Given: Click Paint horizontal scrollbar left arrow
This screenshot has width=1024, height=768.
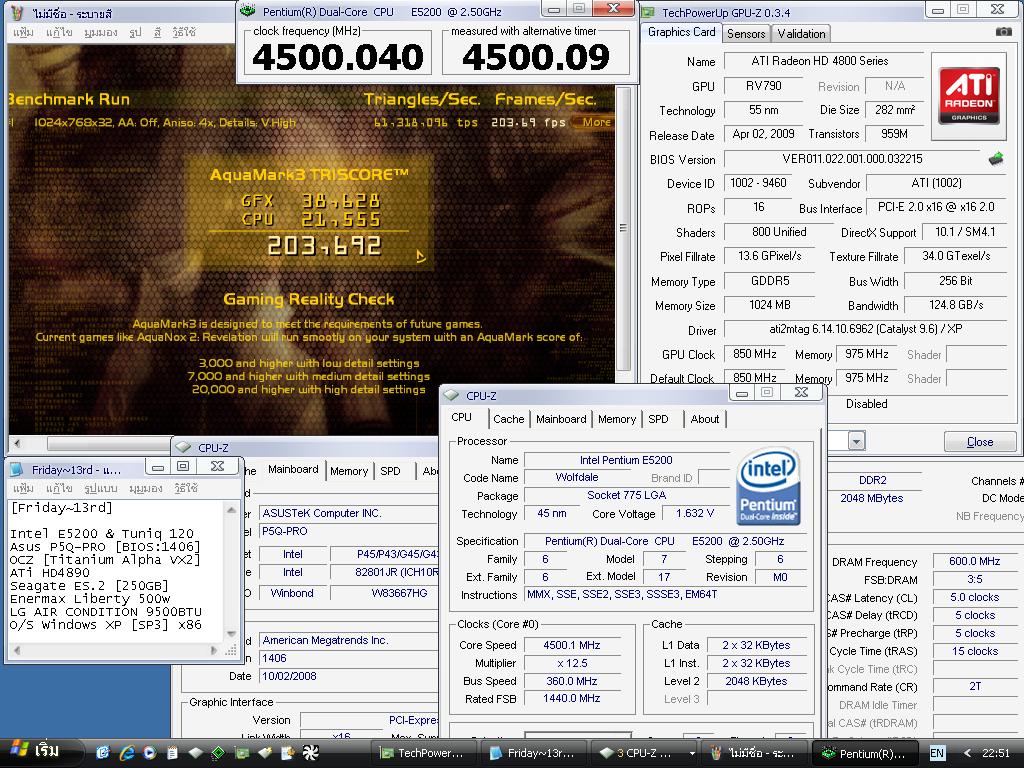Looking at the screenshot, I should (17, 443).
